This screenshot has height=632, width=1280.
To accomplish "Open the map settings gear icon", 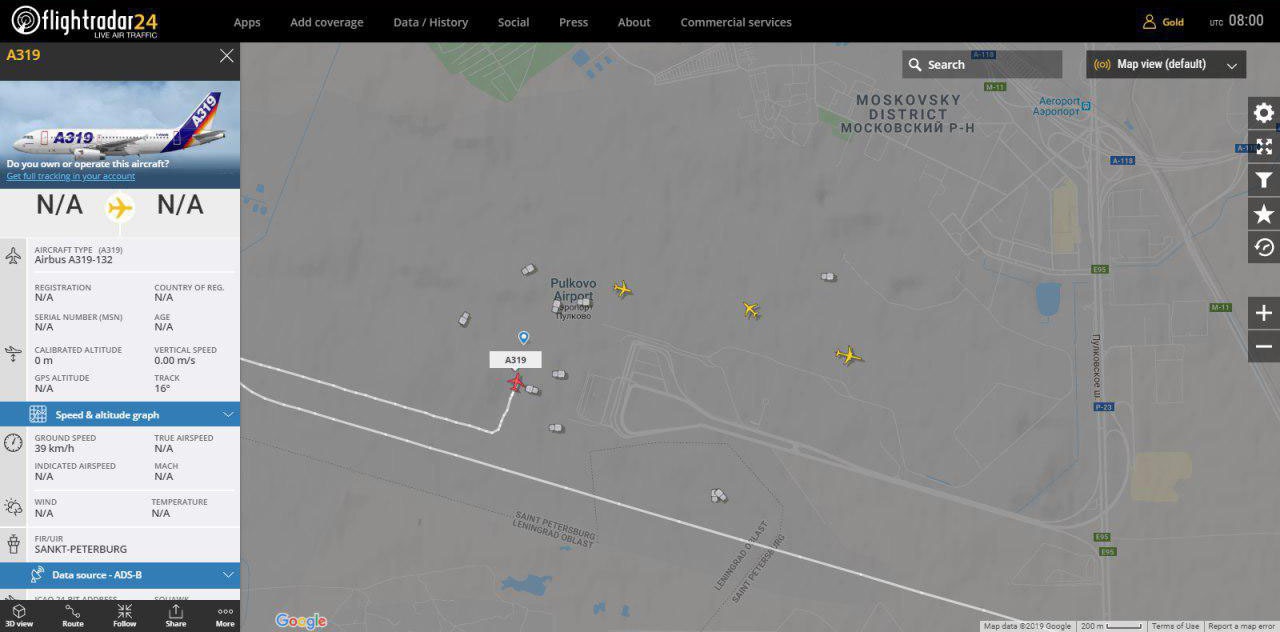I will 1264,113.
